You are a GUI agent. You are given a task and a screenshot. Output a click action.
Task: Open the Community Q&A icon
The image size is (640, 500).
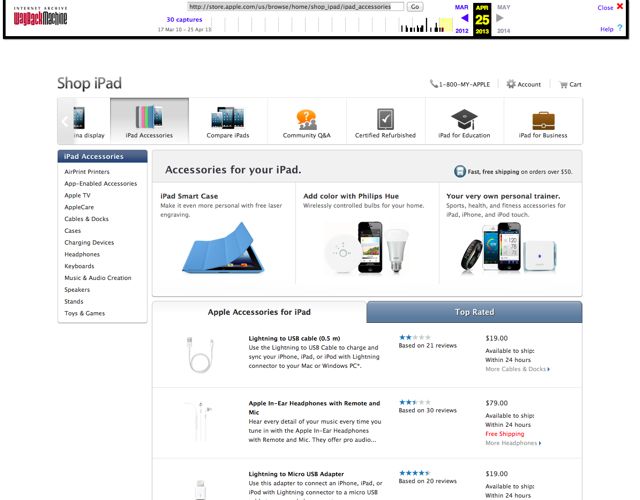[307, 120]
